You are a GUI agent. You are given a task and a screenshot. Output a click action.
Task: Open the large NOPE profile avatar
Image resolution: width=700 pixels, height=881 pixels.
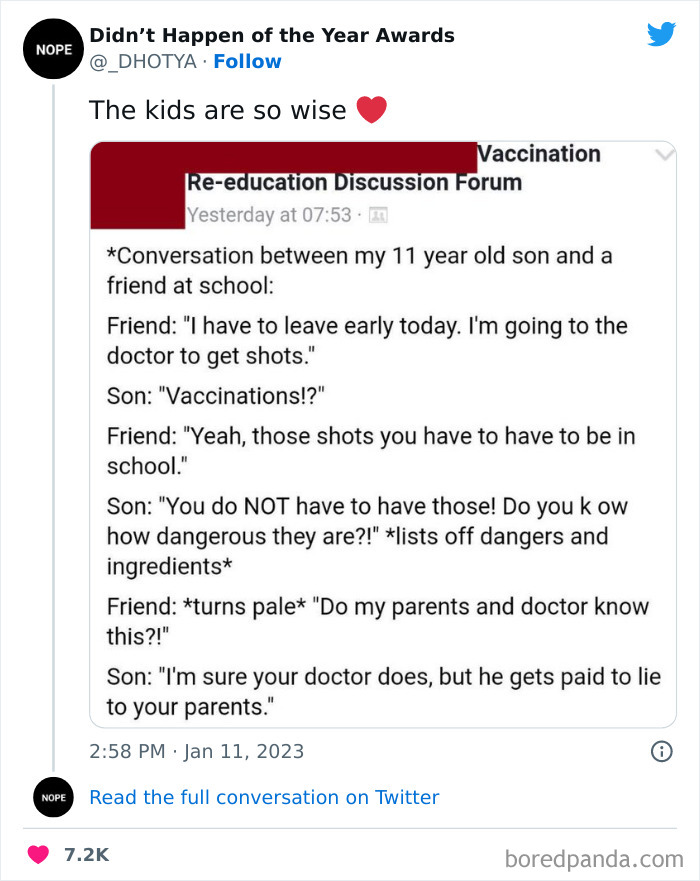pos(47,48)
